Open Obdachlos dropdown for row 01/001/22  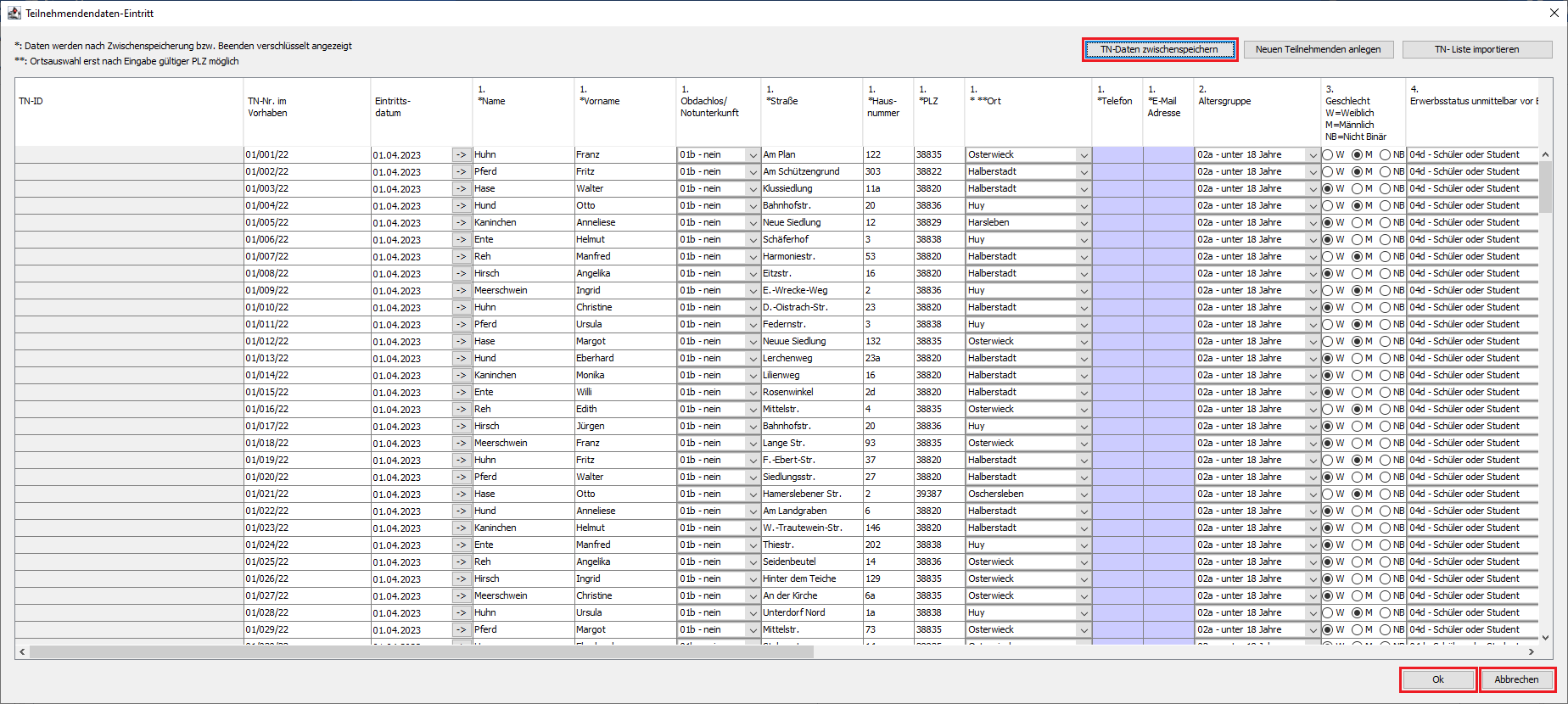[753, 155]
